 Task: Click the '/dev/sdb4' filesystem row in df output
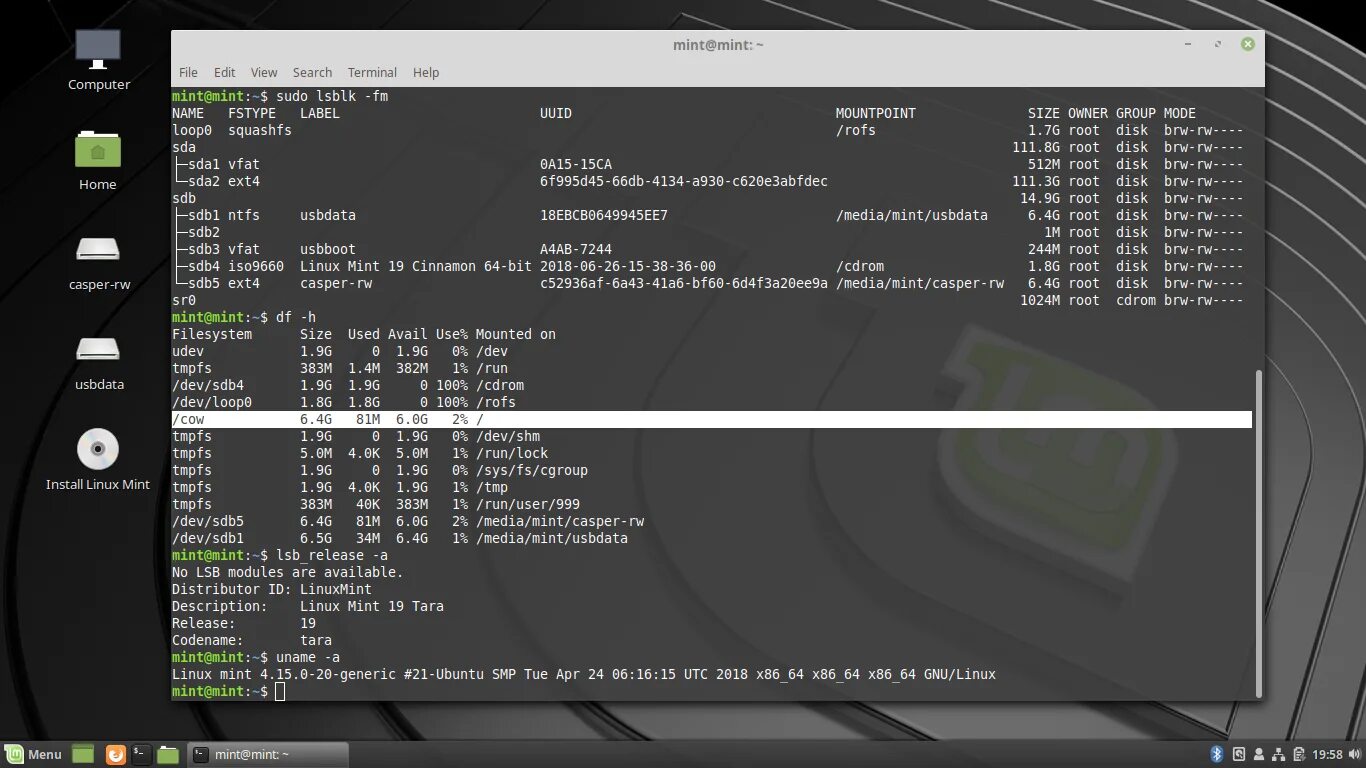click(x=348, y=385)
